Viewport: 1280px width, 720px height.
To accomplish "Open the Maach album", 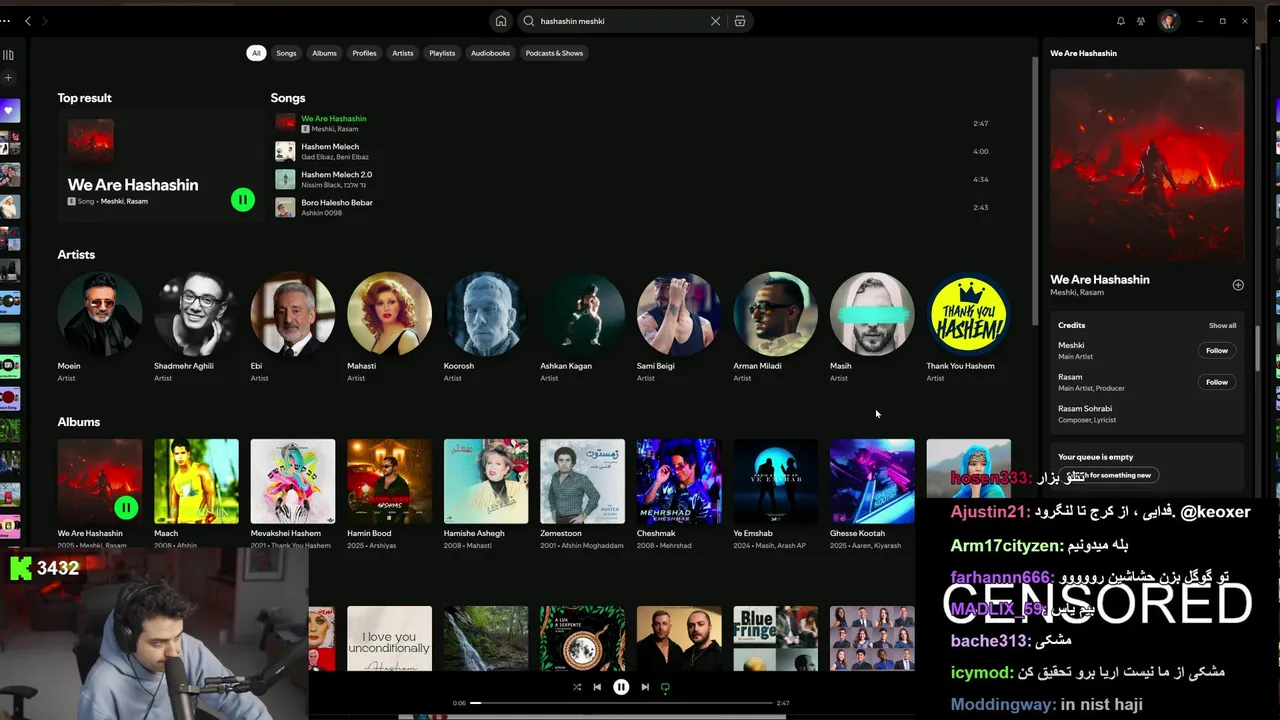I will [196, 481].
